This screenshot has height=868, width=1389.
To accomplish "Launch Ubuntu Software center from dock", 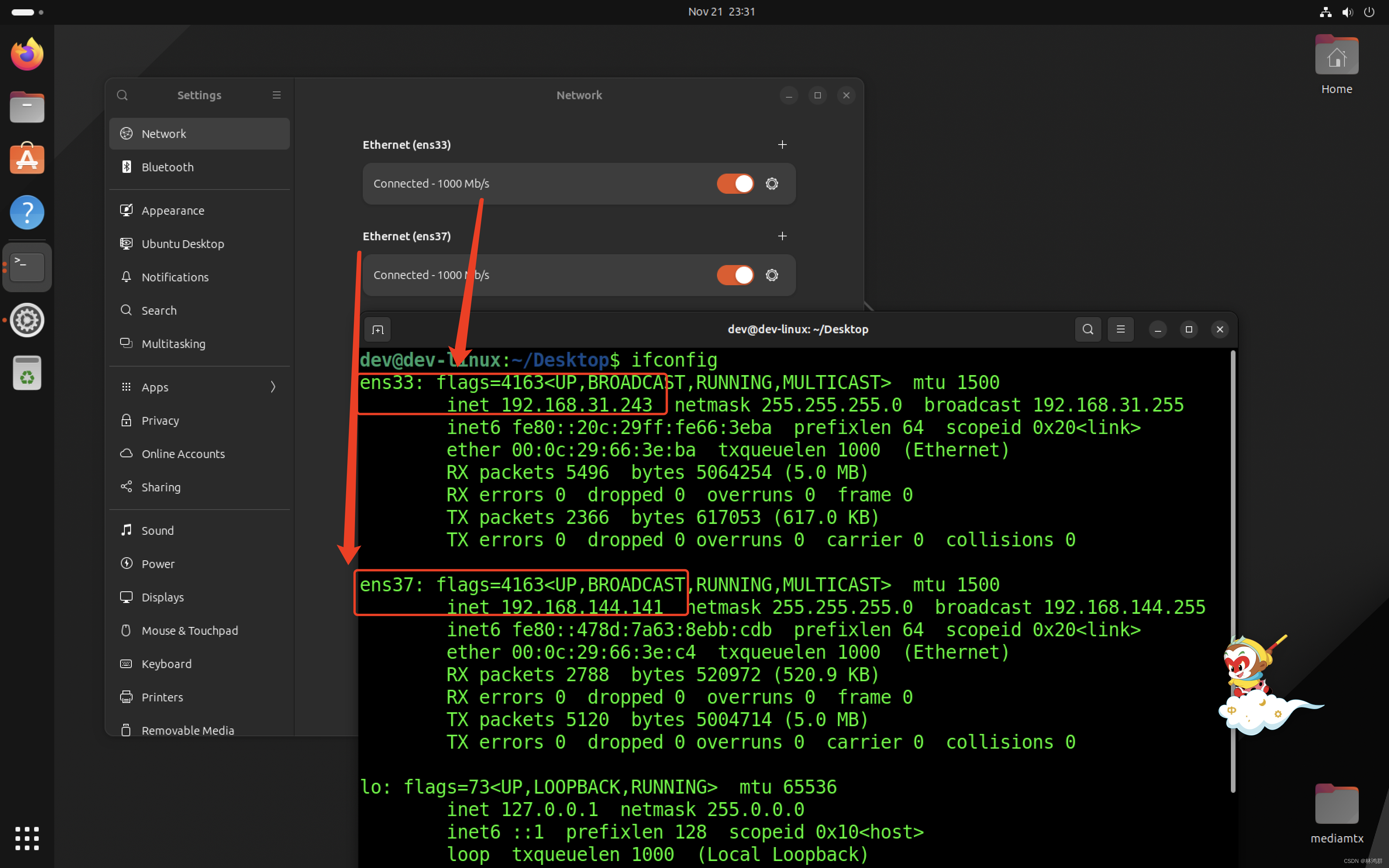I will 27,158.
